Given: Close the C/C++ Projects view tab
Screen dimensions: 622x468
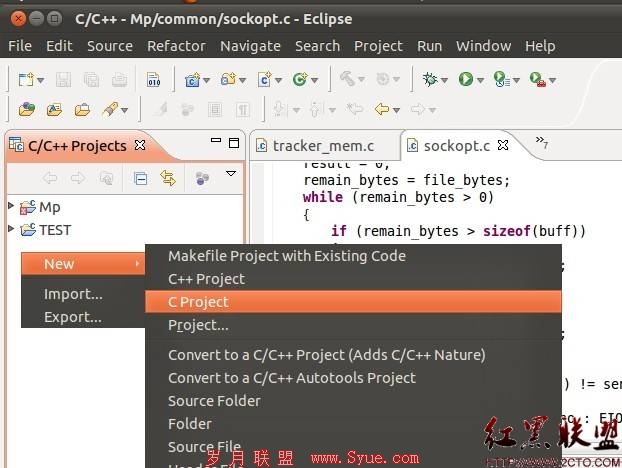Looking at the screenshot, I should pos(140,145).
